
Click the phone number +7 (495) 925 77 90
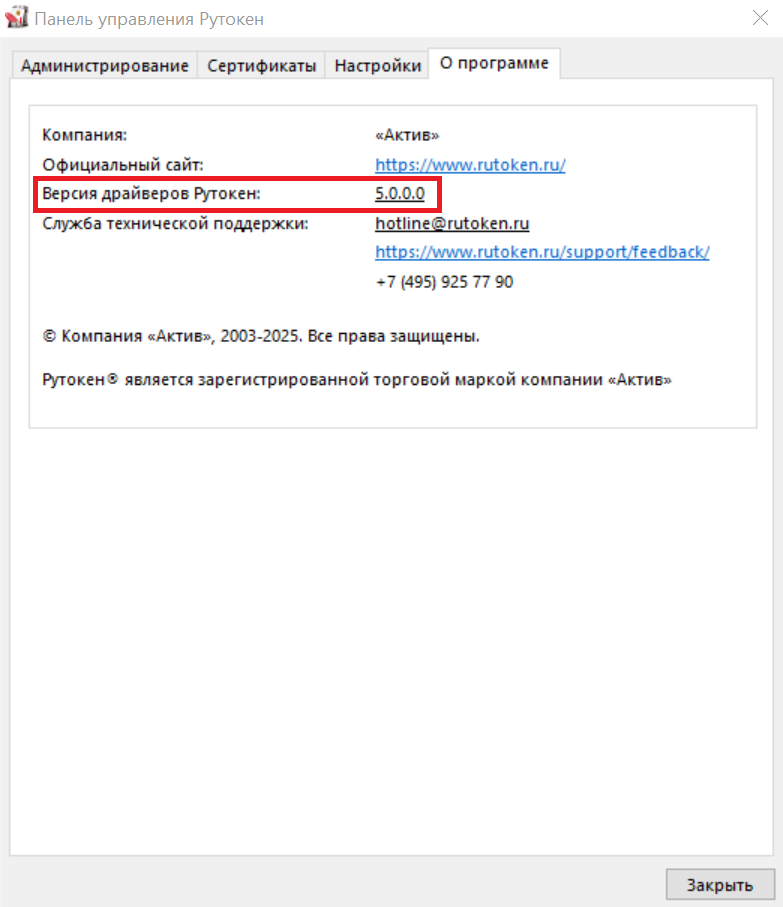click(x=444, y=282)
